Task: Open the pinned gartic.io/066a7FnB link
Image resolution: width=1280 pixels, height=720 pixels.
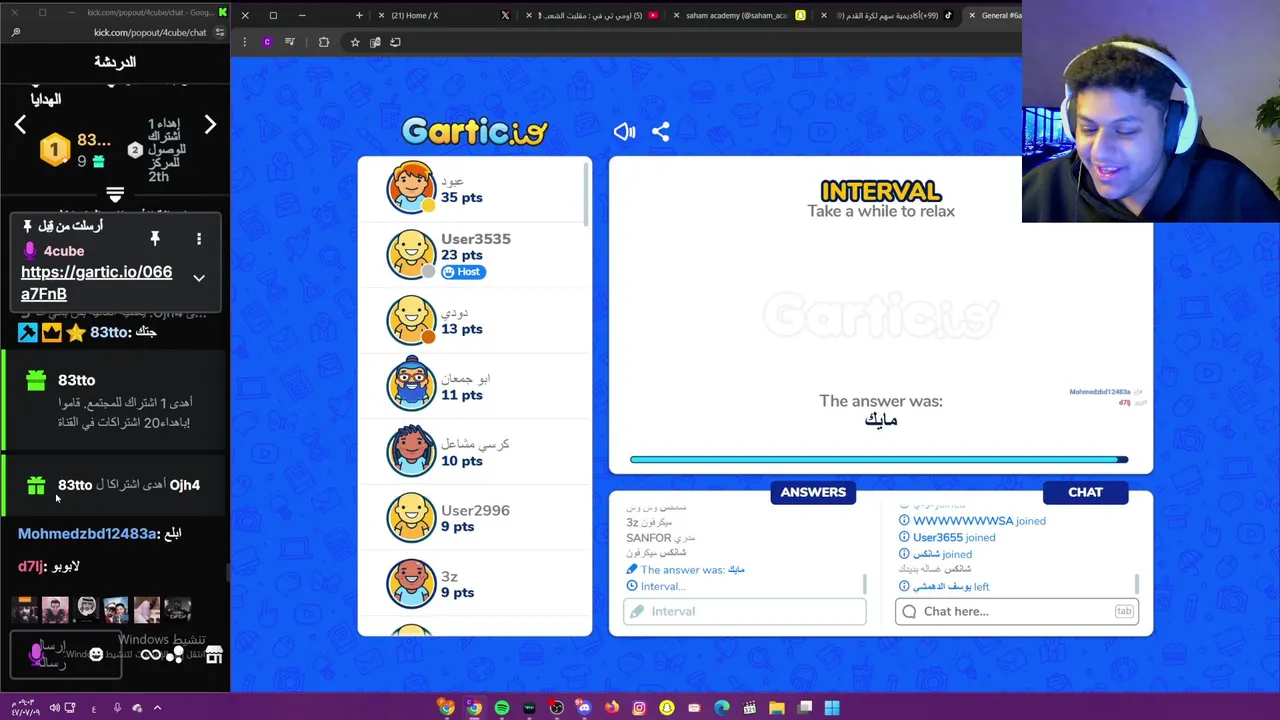Action: click(96, 283)
